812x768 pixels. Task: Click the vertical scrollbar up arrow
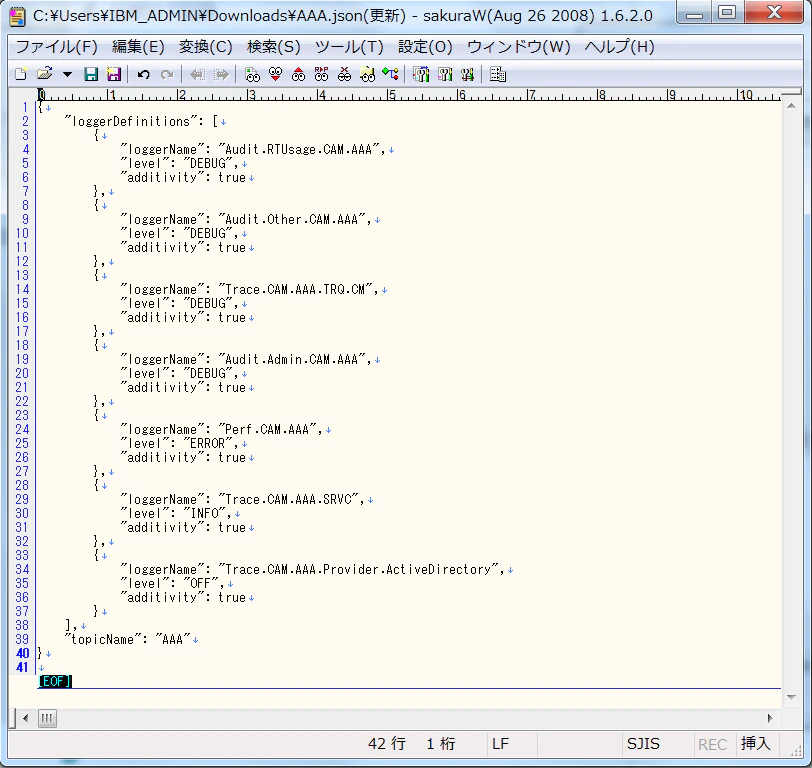[791, 106]
